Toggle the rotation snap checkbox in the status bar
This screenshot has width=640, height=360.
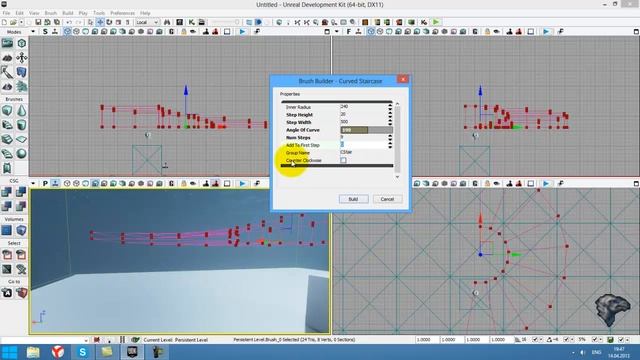point(566,340)
